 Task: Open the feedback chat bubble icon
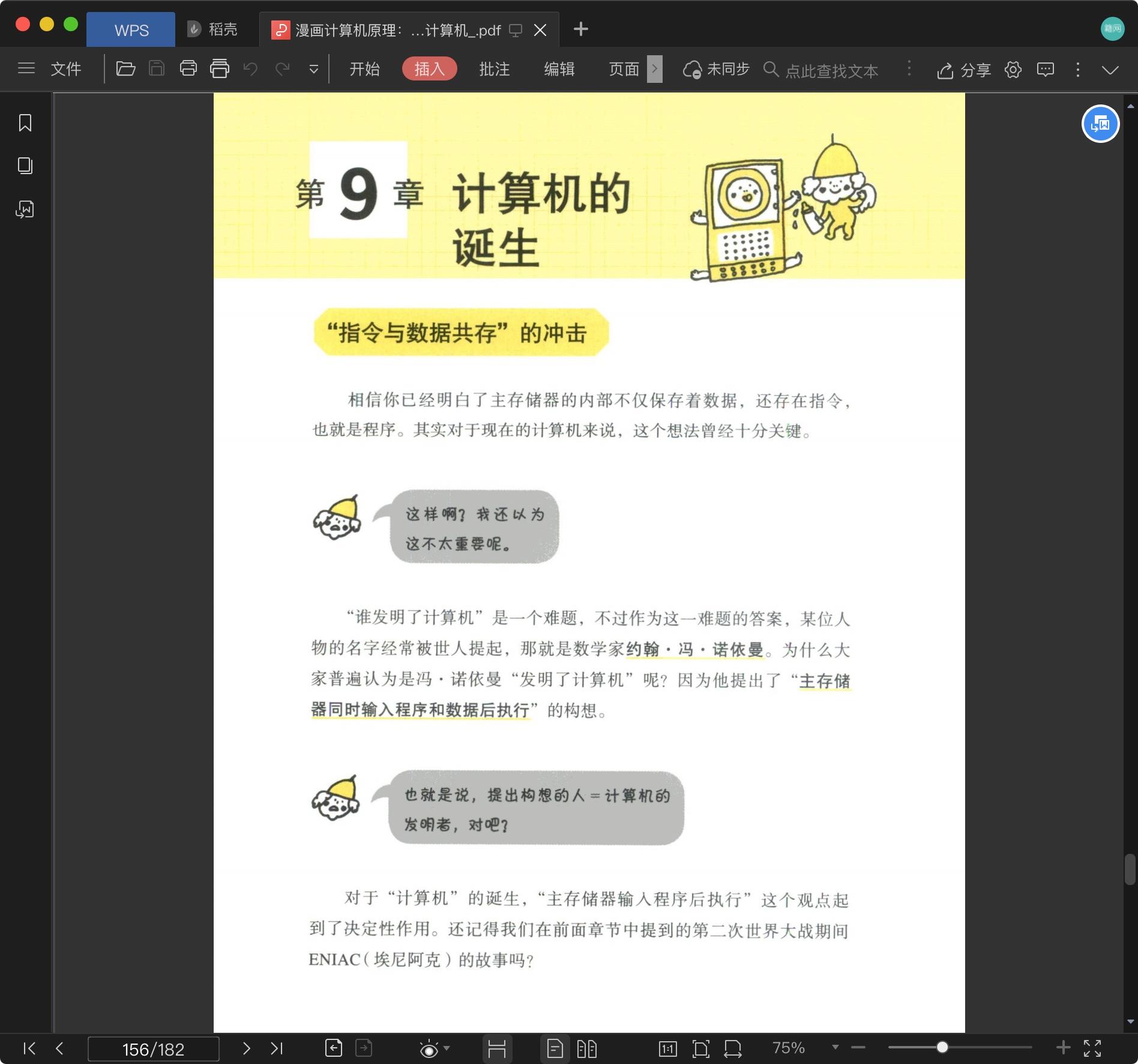click(x=1046, y=70)
